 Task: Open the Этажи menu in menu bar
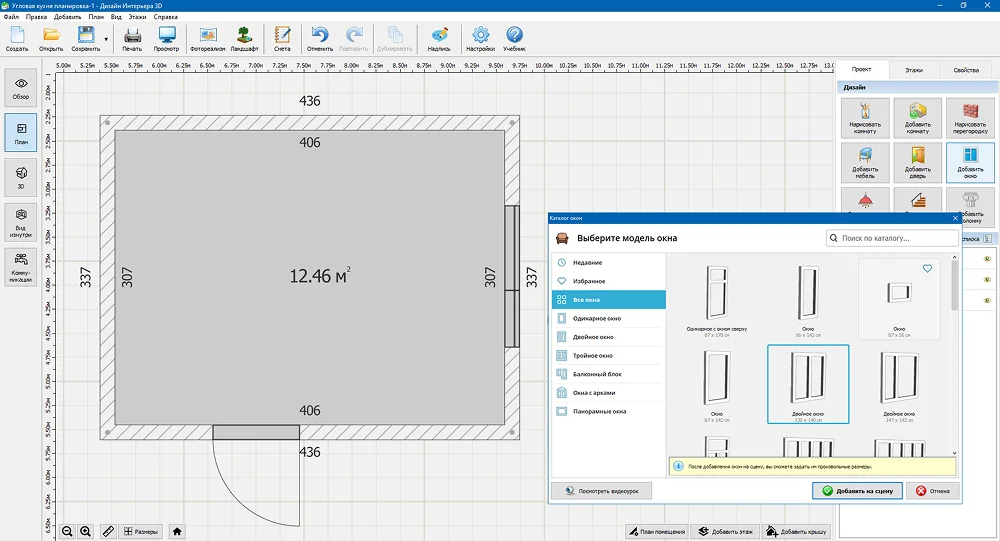pyautogui.click(x=140, y=17)
